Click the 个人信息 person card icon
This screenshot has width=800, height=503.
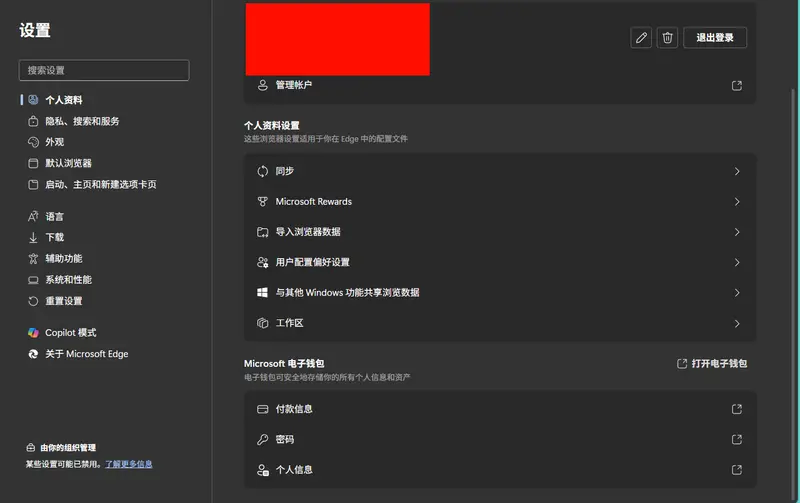pyautogui.click(x=262, y=470)
